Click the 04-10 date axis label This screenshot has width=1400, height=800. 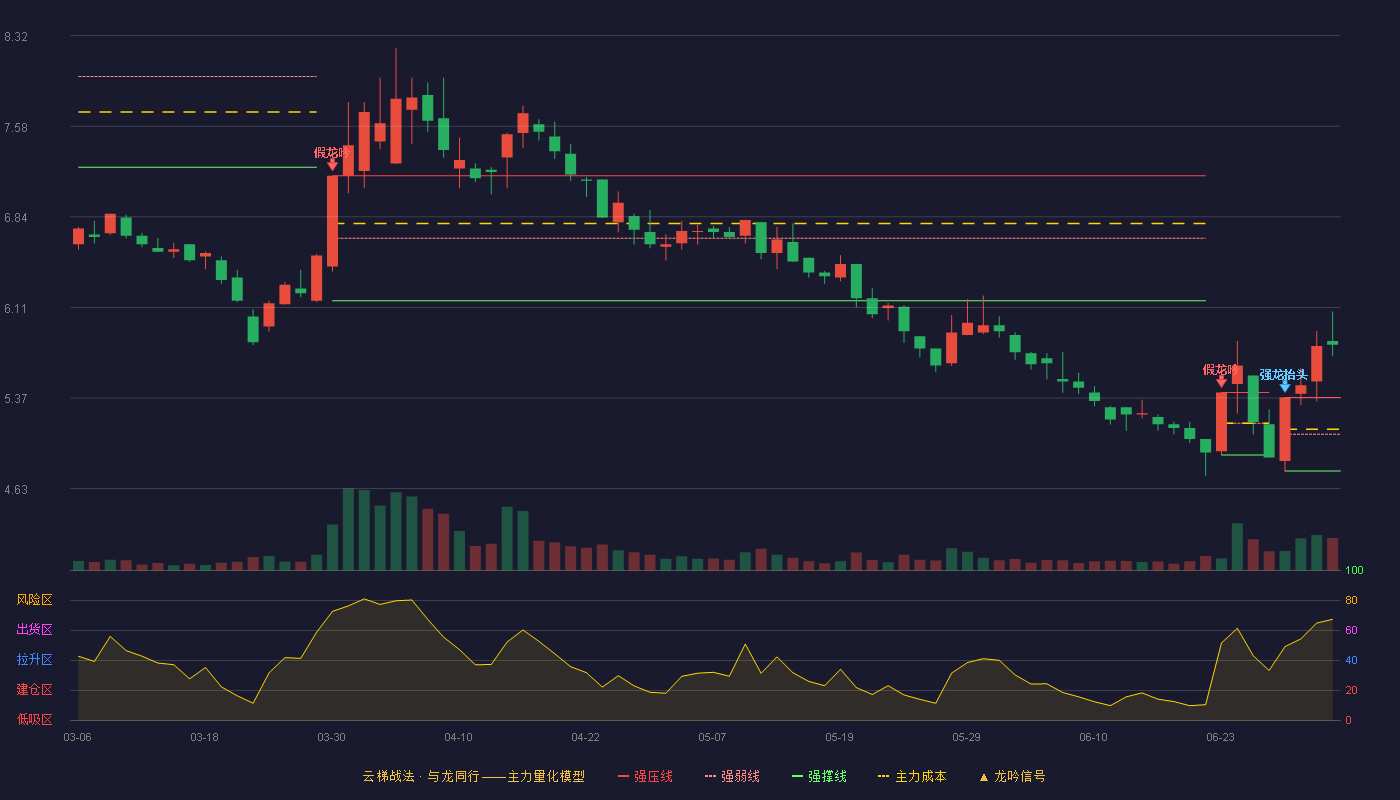point(458,737)
